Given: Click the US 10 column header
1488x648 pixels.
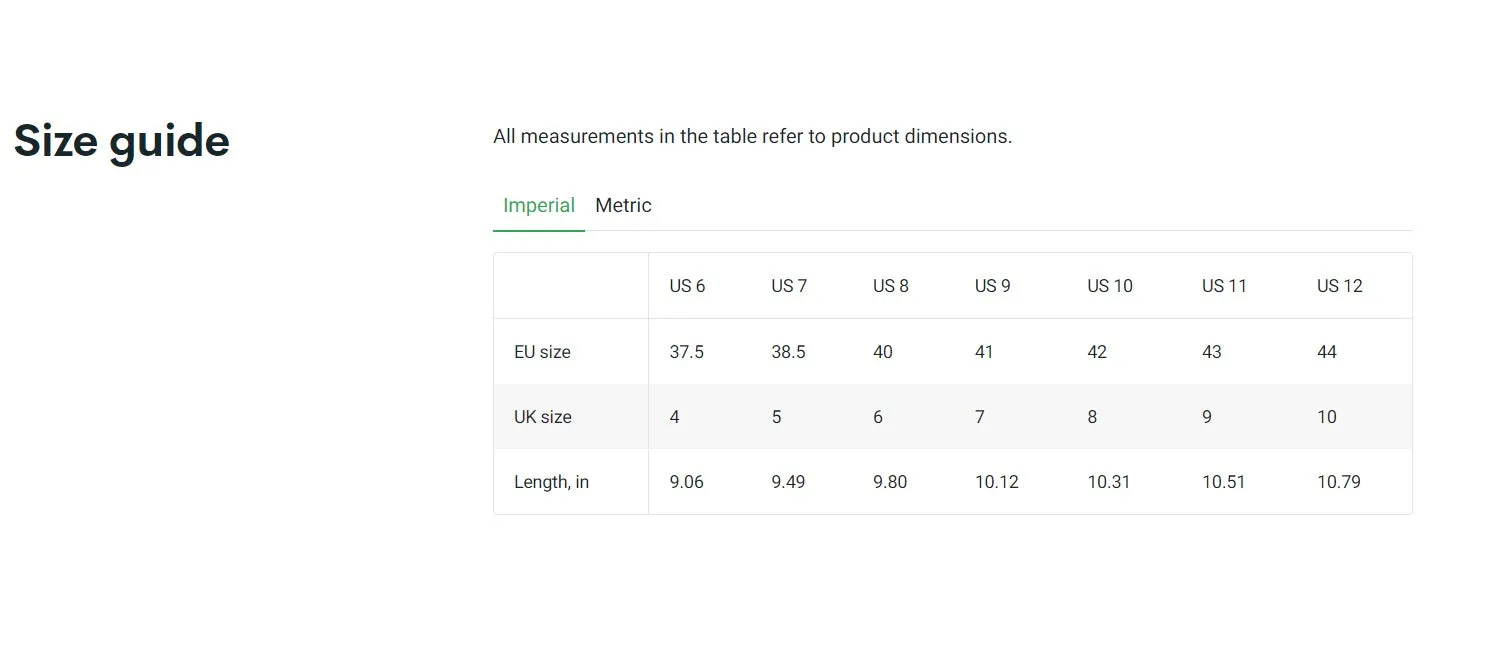Looking at the screenshot, I should click(1110, 286).
